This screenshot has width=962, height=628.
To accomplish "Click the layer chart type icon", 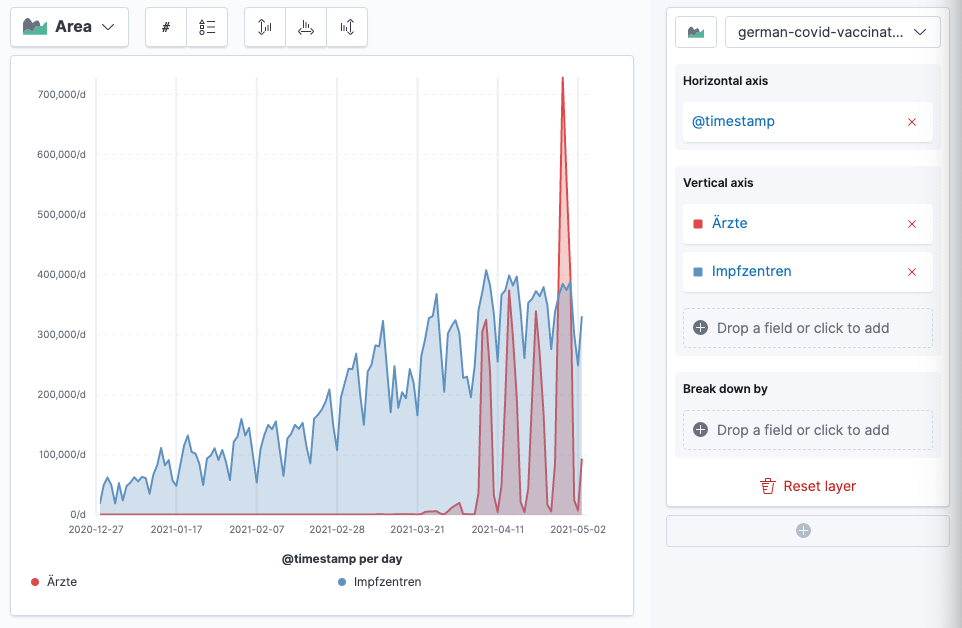I will pos(695,32).
